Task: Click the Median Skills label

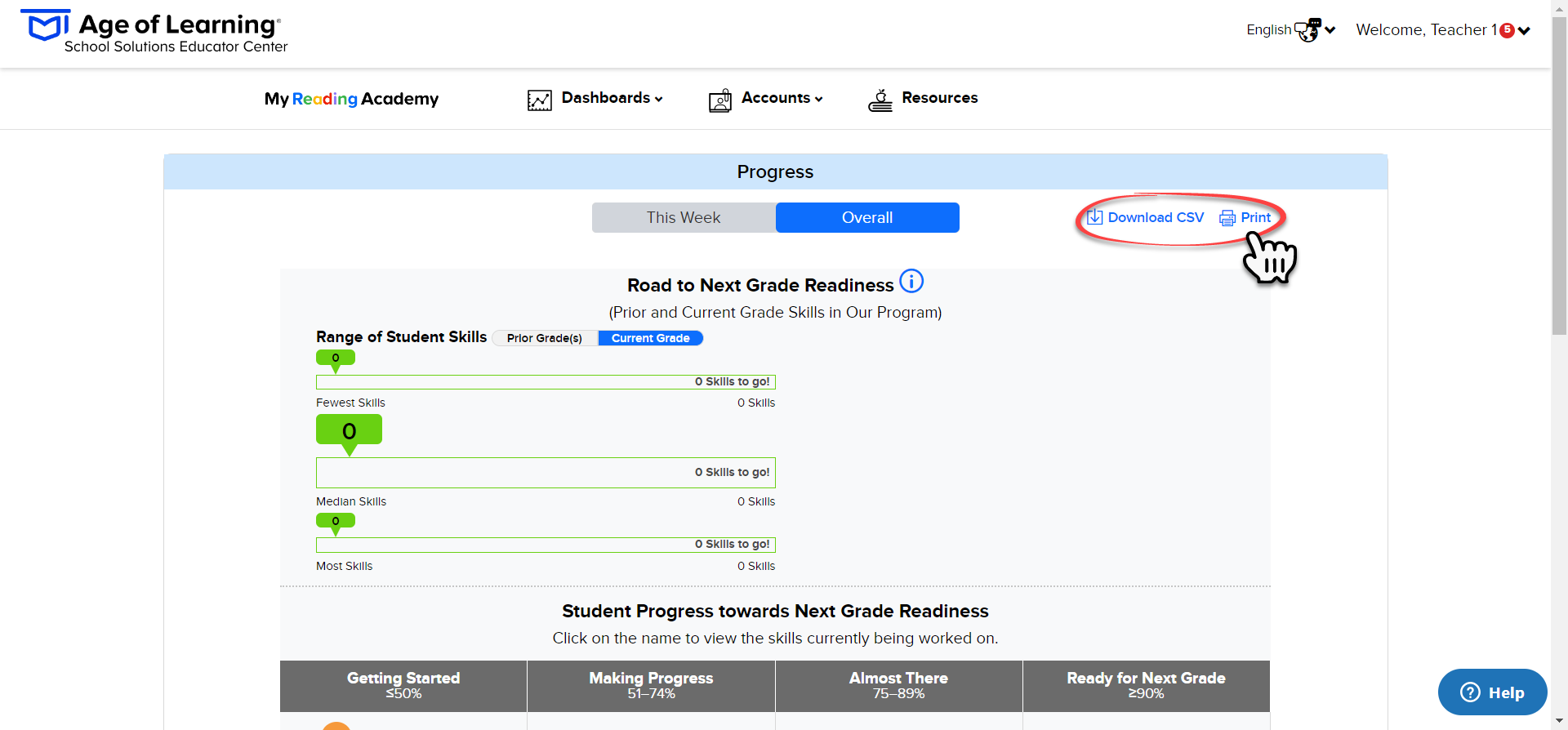Action: point(351,501)
